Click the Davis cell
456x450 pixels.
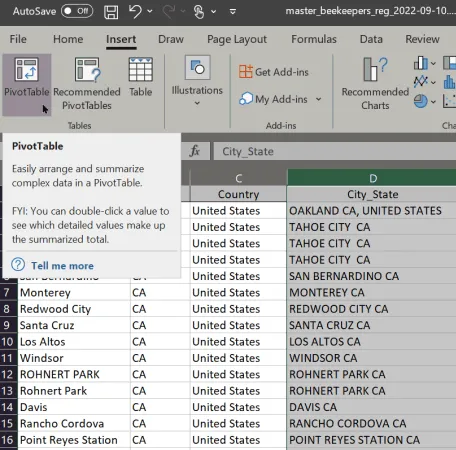coord(74,407)
